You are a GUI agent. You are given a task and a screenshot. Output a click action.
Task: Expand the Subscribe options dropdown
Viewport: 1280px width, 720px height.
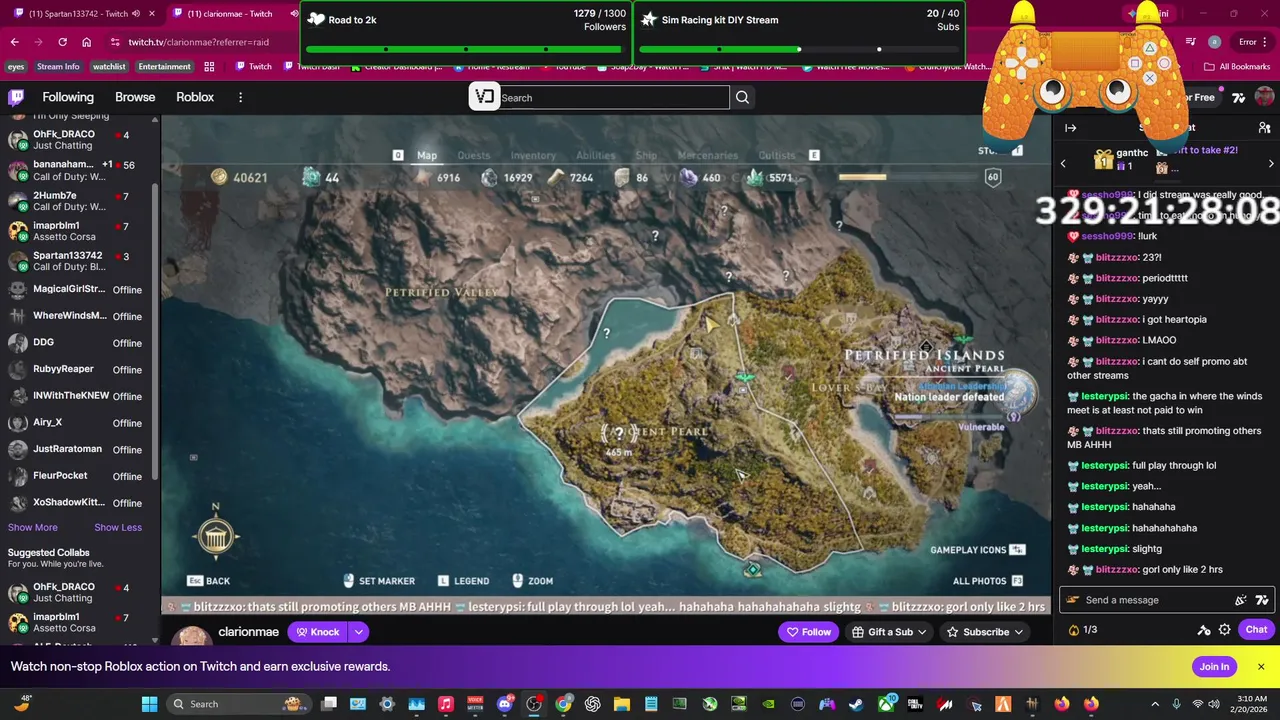[x=1019, y=632]
